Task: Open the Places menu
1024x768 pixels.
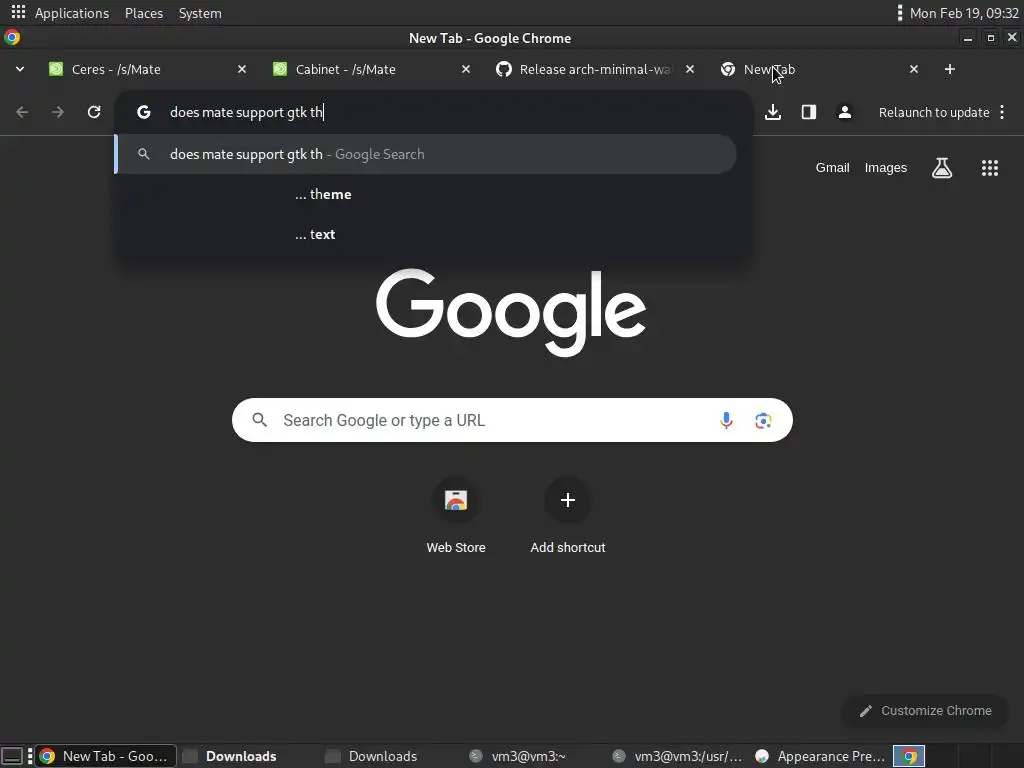Action: tap(144, 13)
